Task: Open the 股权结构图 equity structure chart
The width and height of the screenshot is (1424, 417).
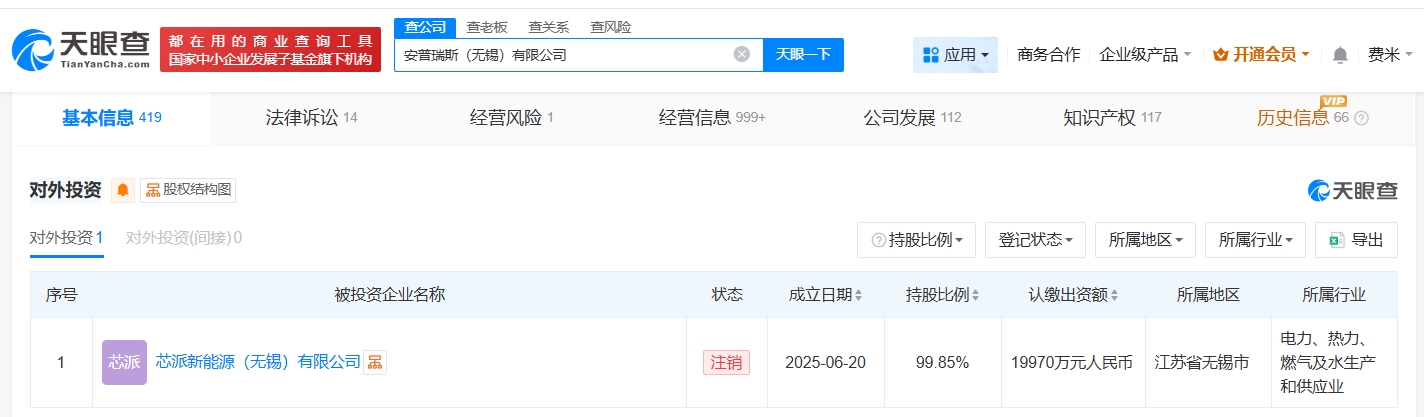Action: point(188,190)
